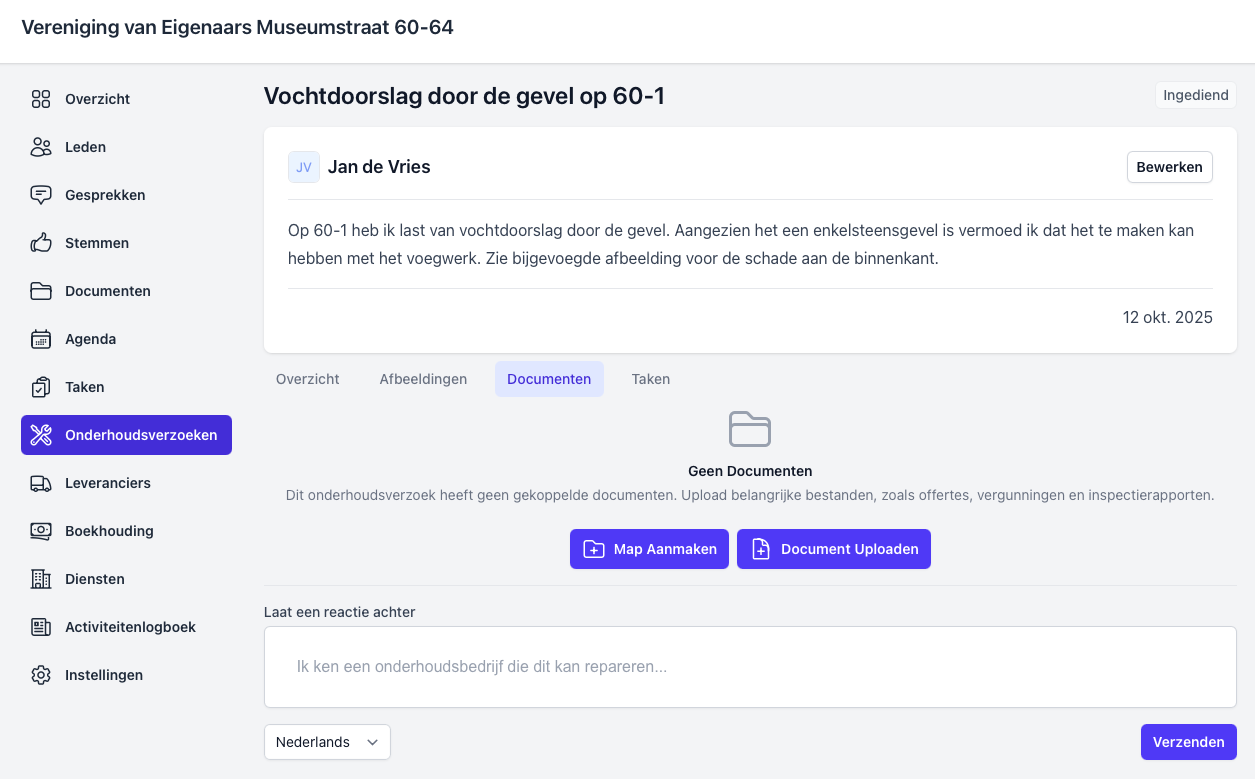Click the Document Uploaden button
The height and width of the screenshot is (779, 1255).
(x=833, y=549)
